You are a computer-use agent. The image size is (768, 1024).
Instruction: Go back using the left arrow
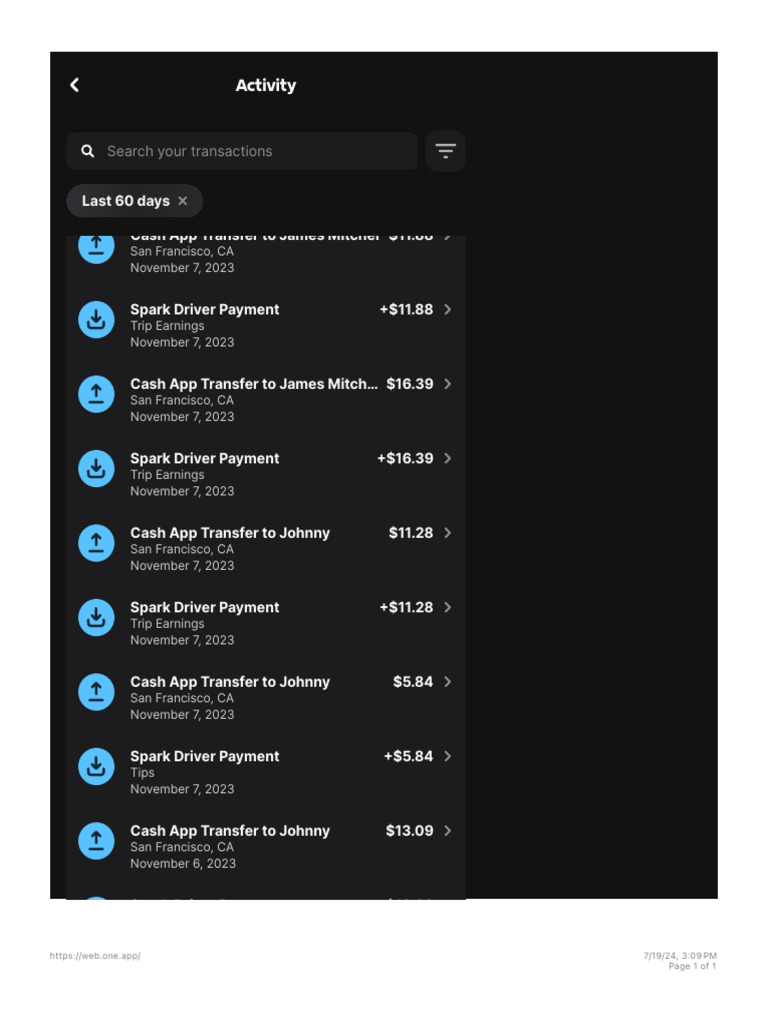coord(74,85)
